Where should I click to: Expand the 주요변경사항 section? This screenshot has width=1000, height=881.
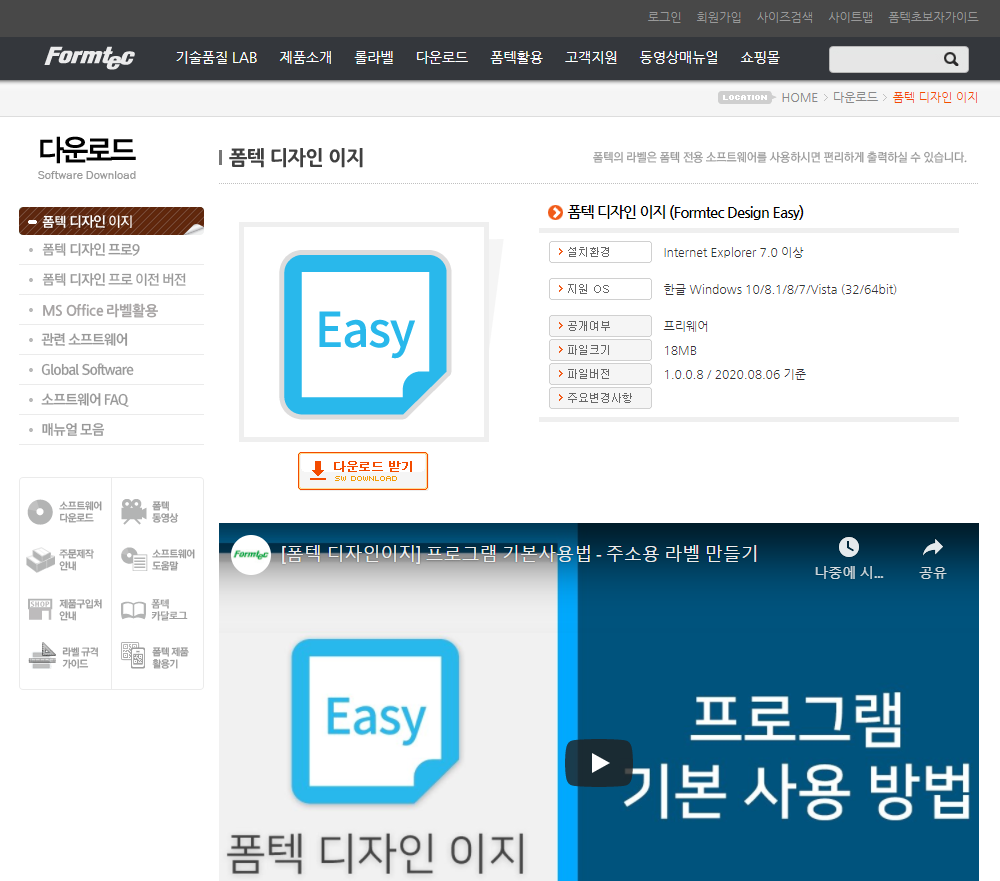(600, 397)
